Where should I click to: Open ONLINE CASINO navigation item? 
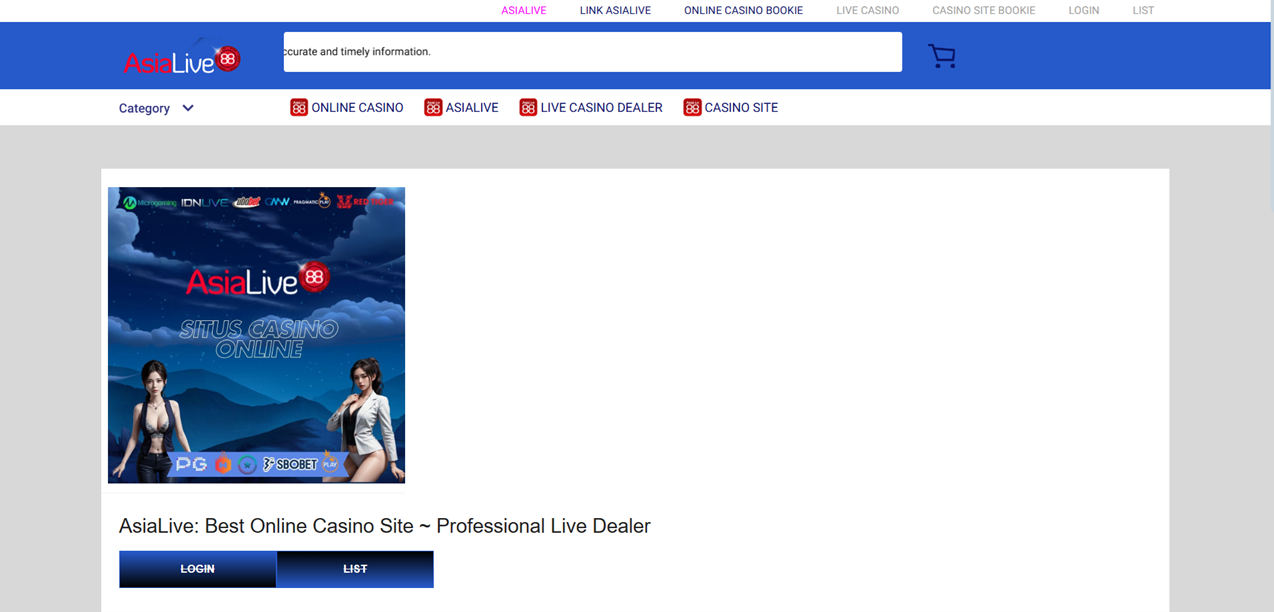click(357, 107)
